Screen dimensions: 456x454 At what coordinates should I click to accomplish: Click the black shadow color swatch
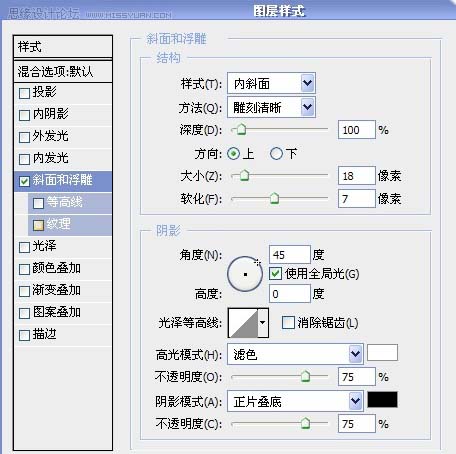point(382,400)
